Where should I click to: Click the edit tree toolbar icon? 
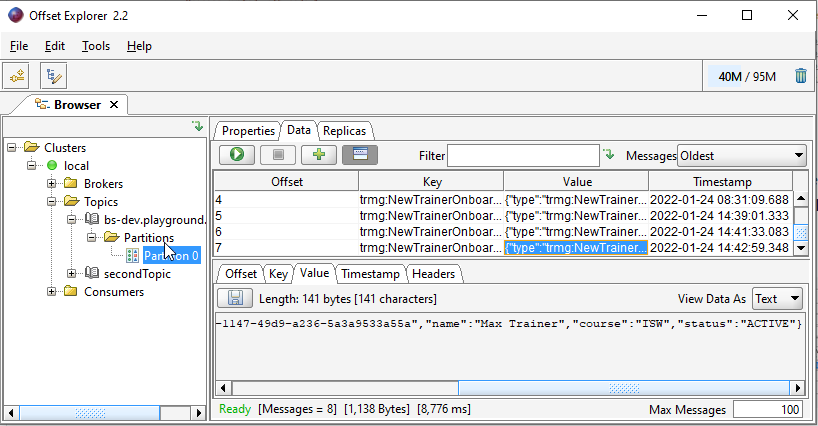point(53,76)
